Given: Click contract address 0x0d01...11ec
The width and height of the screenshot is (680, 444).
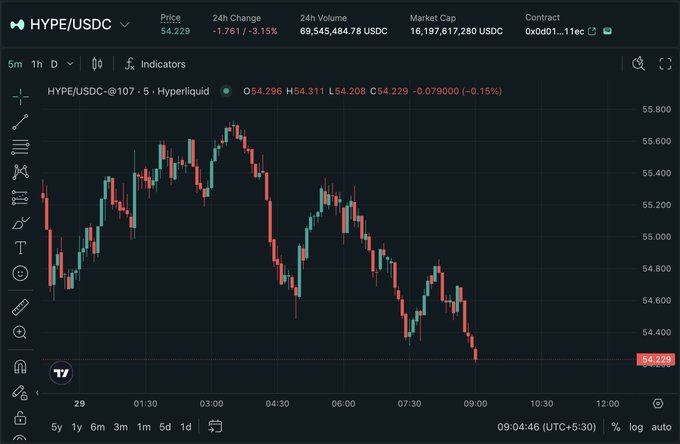Looking at the screenshot, I should tap(555, 31).
